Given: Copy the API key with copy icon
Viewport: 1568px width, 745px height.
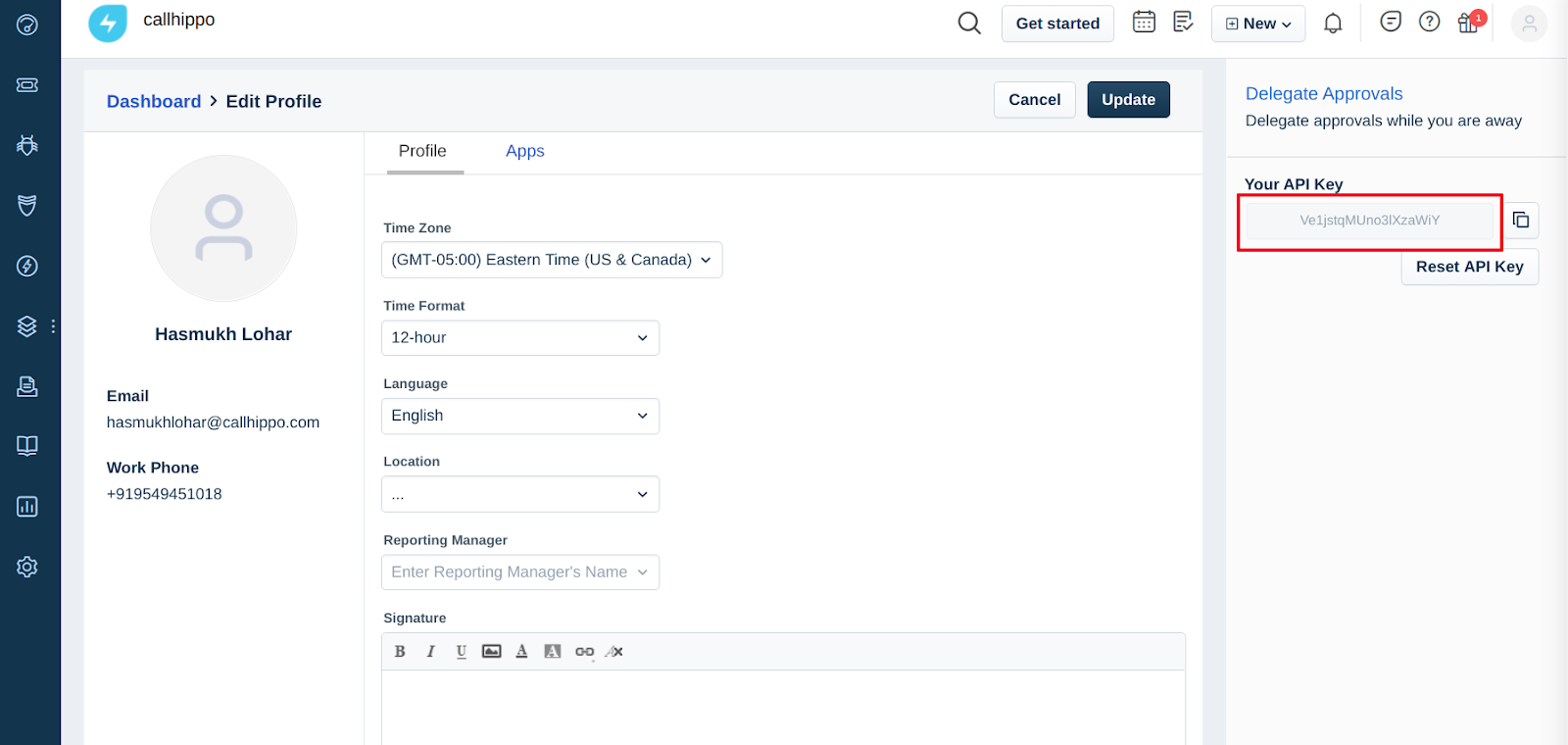Looking at the screenshot, I should point(1521,221).
